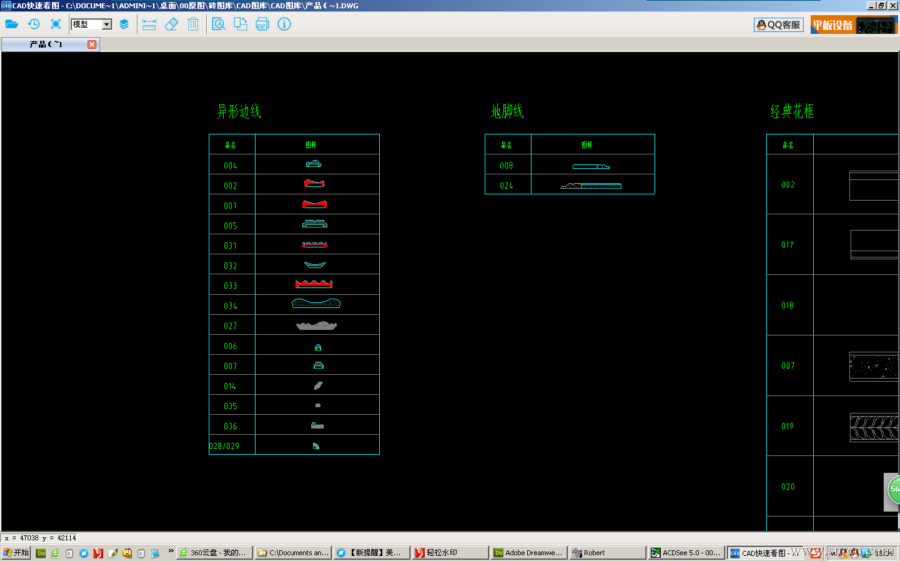Click the 平板设备 orange banner
This screenshot has width=900, height=562.
coord(853,25)
